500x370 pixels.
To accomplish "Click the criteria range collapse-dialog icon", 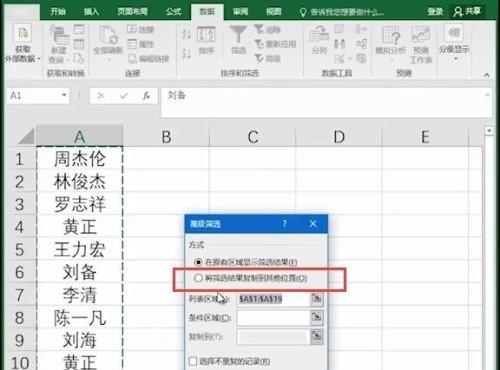I will tap(317, 317).
